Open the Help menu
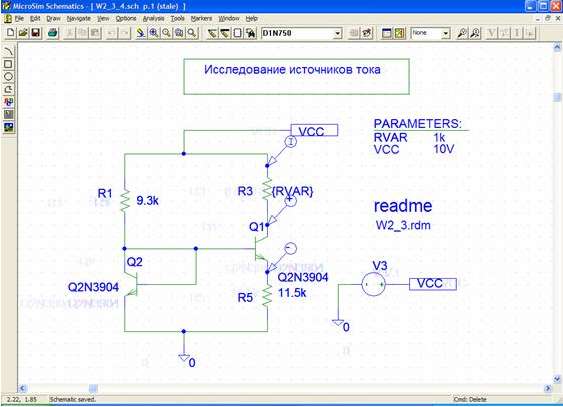The image size is (563, 407). 252,18
